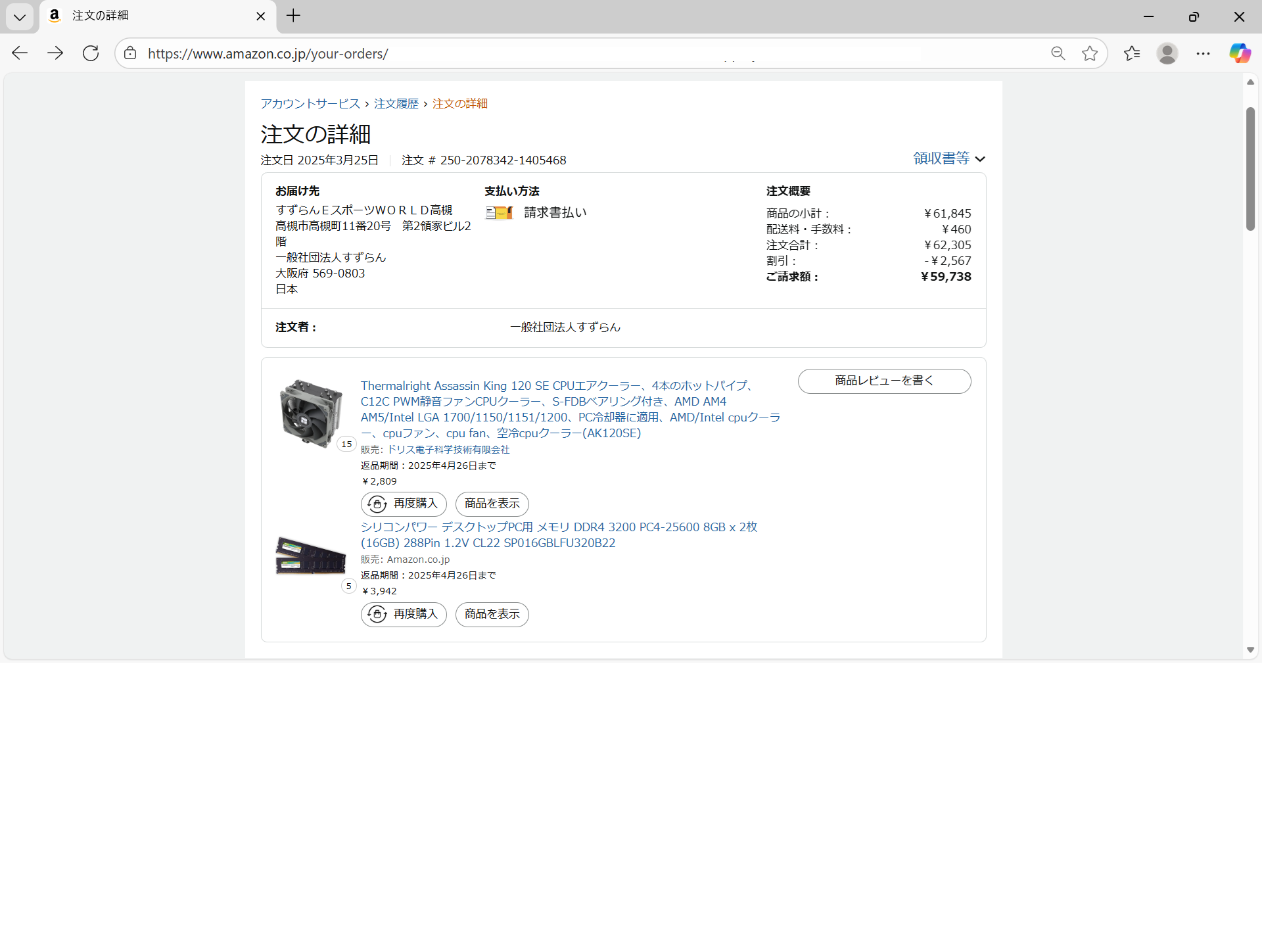Screen dimensions: 1262x952
Task: Click 商品レビューを書く button
Action: (x=884, y=381)
